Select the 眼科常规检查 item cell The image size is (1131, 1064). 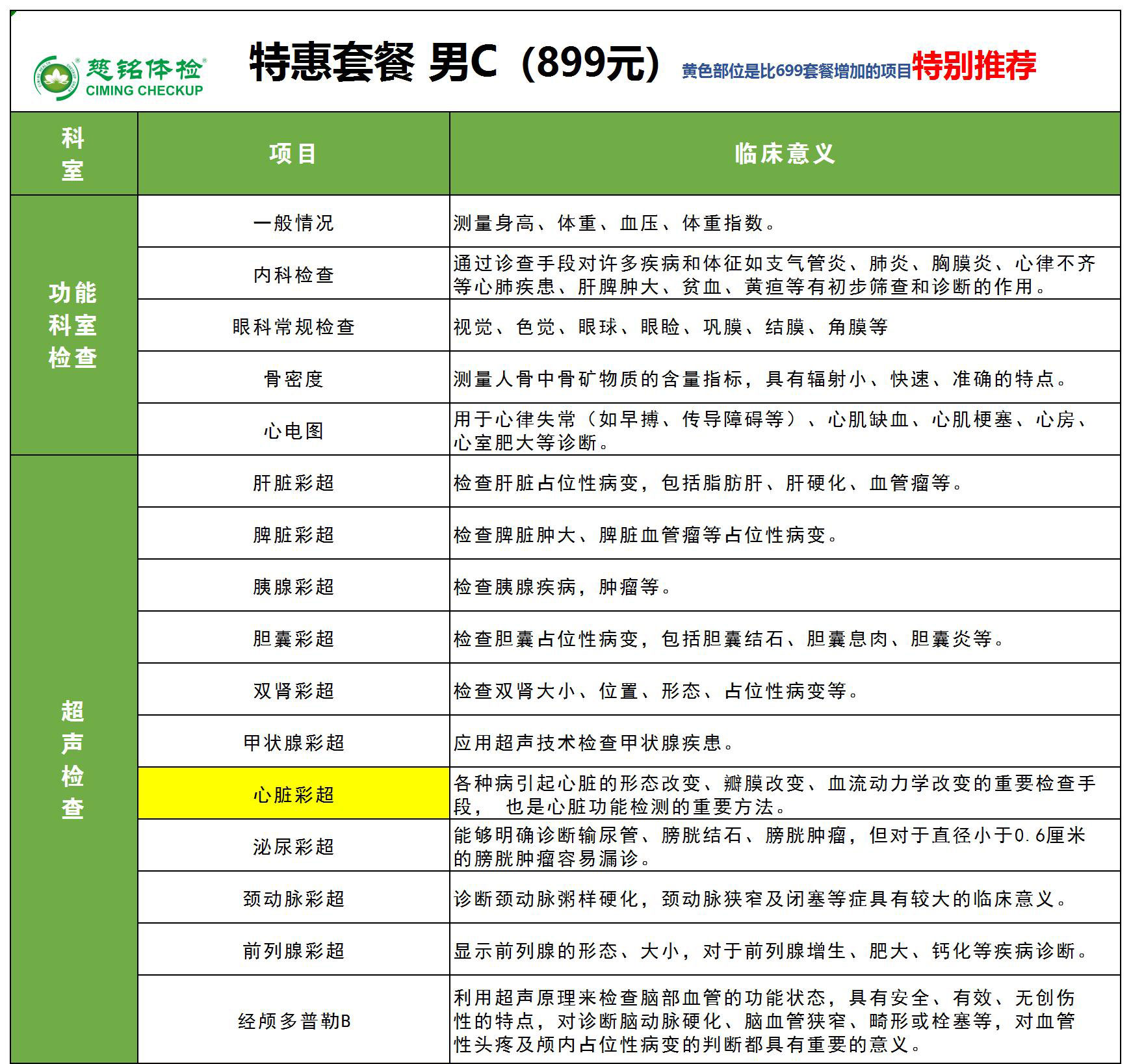[x=294, y=326]
